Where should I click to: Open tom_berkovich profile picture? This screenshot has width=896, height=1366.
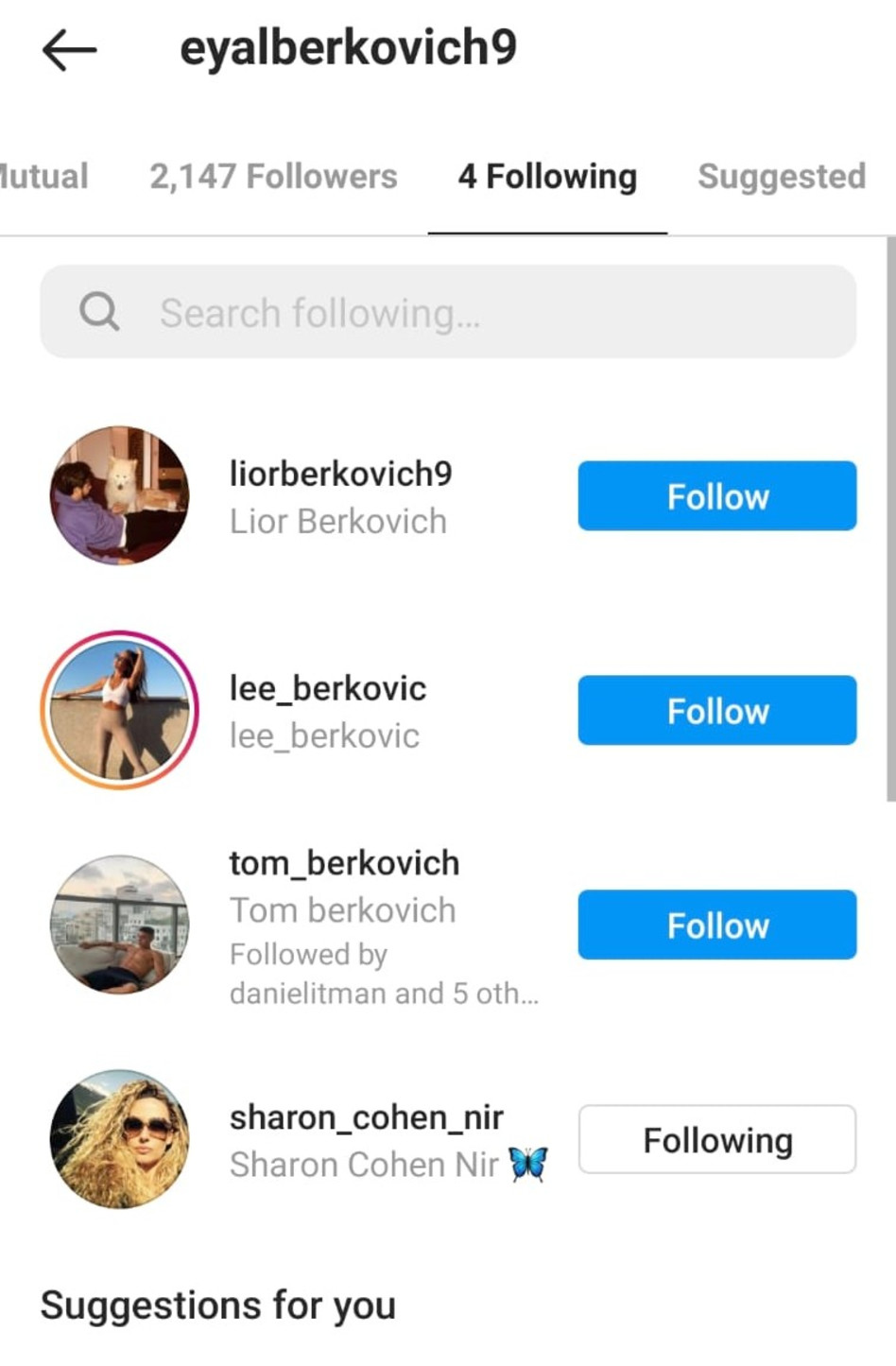119,925
